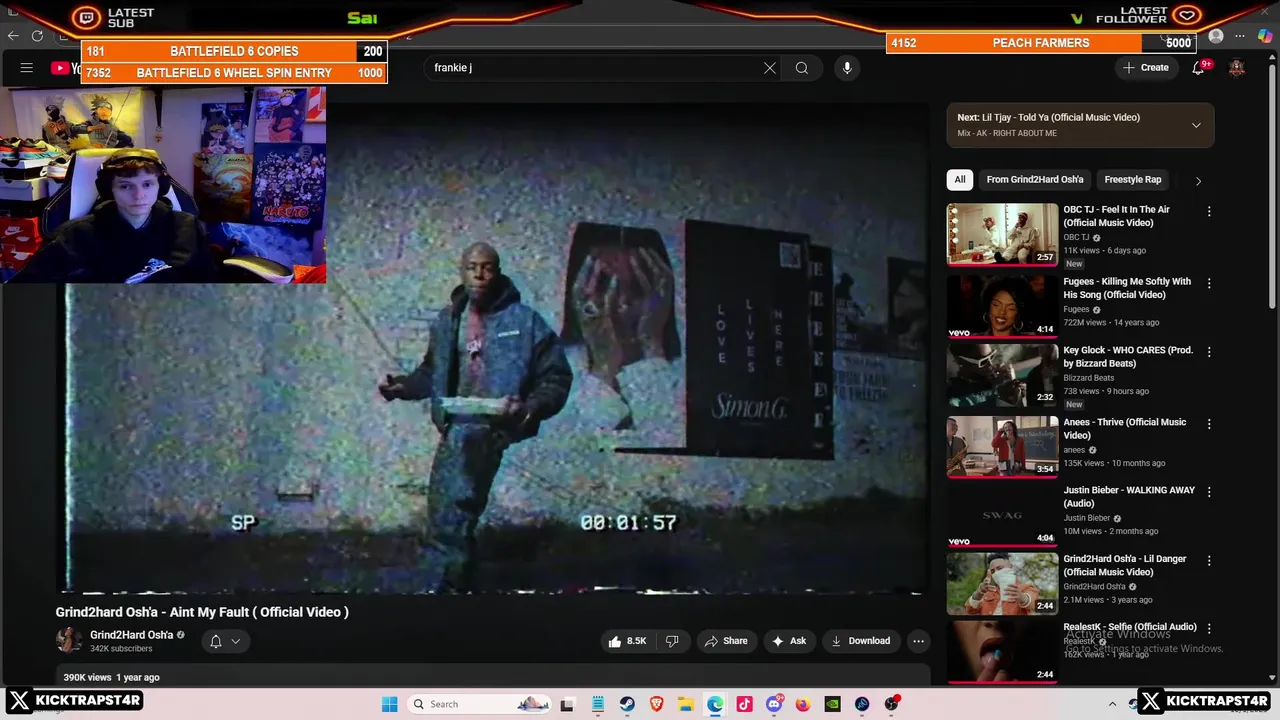Open options for 'Feel It In The Air' video

pyautogui.click(x=1209, y=212)
